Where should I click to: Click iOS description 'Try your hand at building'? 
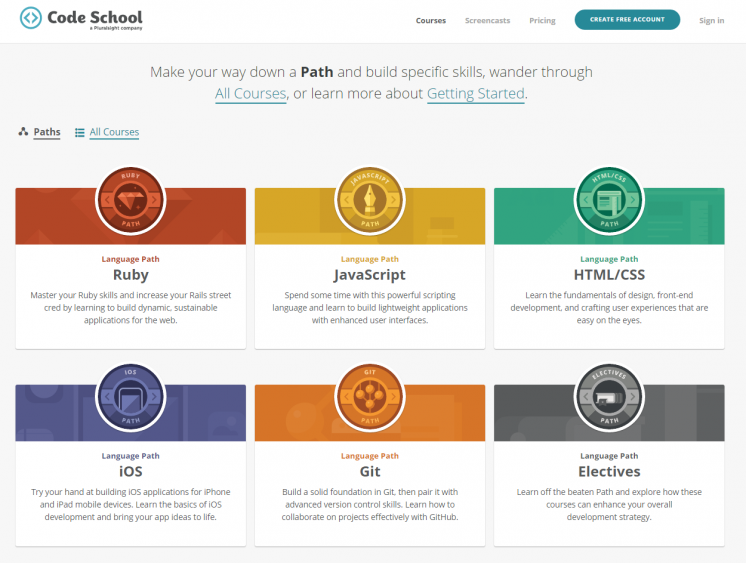(x=131, y=504)
